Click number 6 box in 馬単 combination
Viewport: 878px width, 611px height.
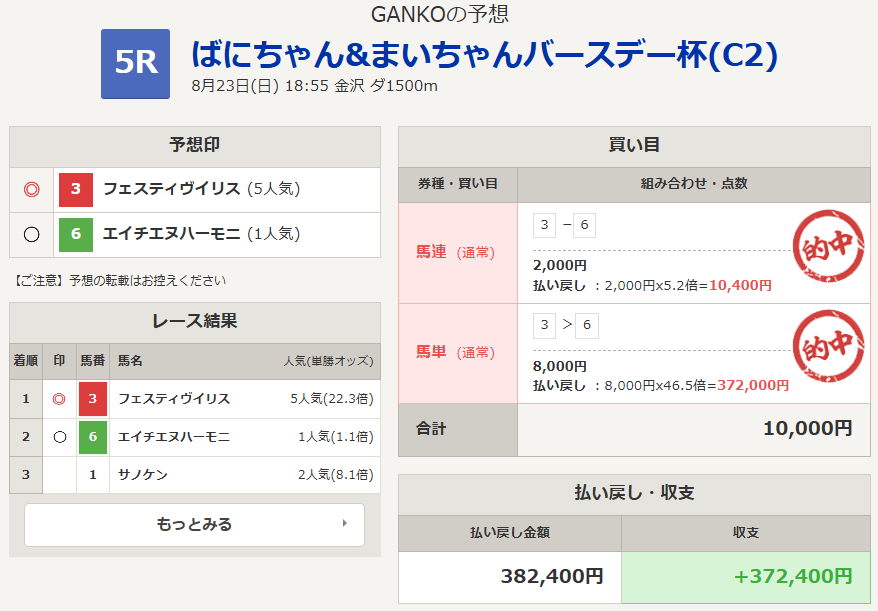[587, 325]
